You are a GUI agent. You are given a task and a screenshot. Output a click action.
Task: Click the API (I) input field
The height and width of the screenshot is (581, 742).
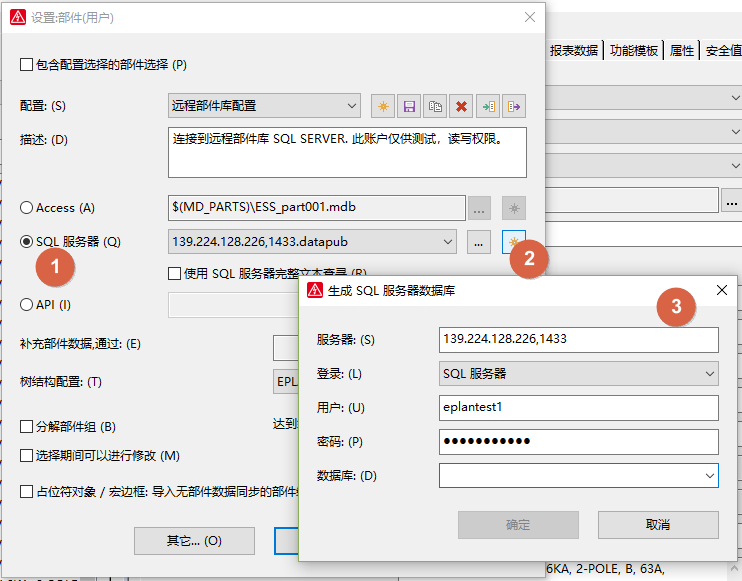[234, 305]
